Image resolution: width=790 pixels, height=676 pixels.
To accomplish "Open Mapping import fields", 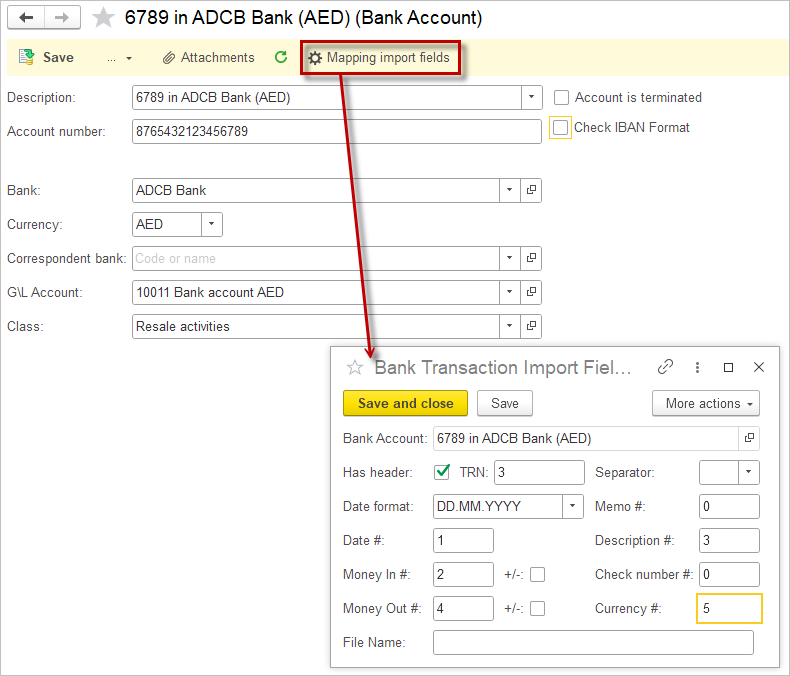I will (379, 58).
